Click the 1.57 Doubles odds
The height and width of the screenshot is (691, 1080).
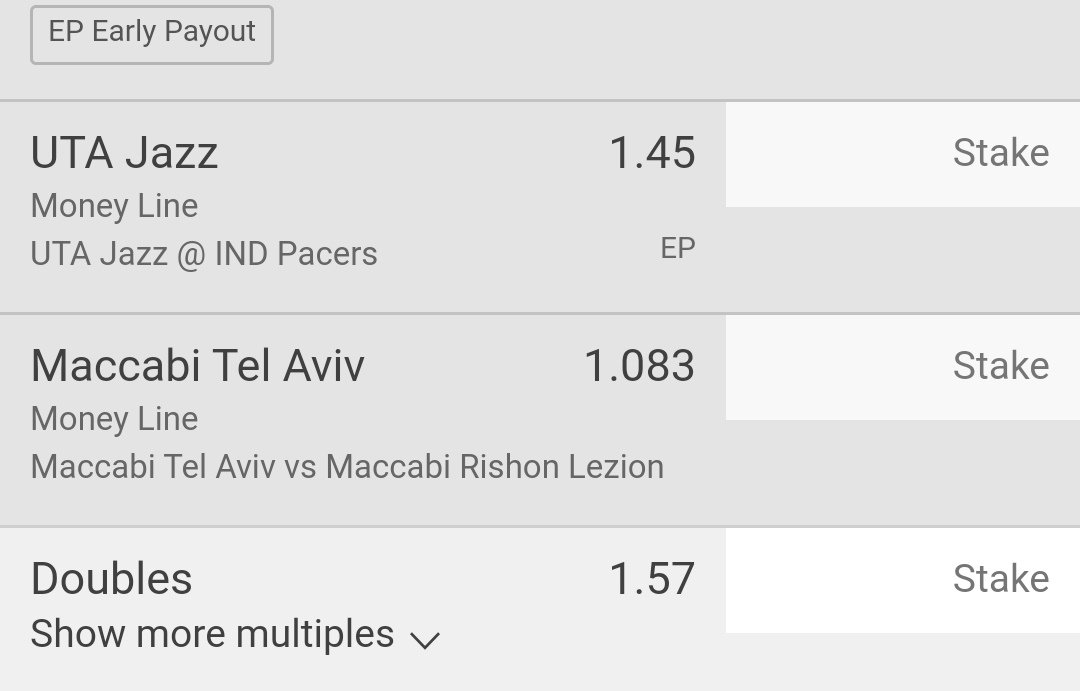tap(652, 579)
